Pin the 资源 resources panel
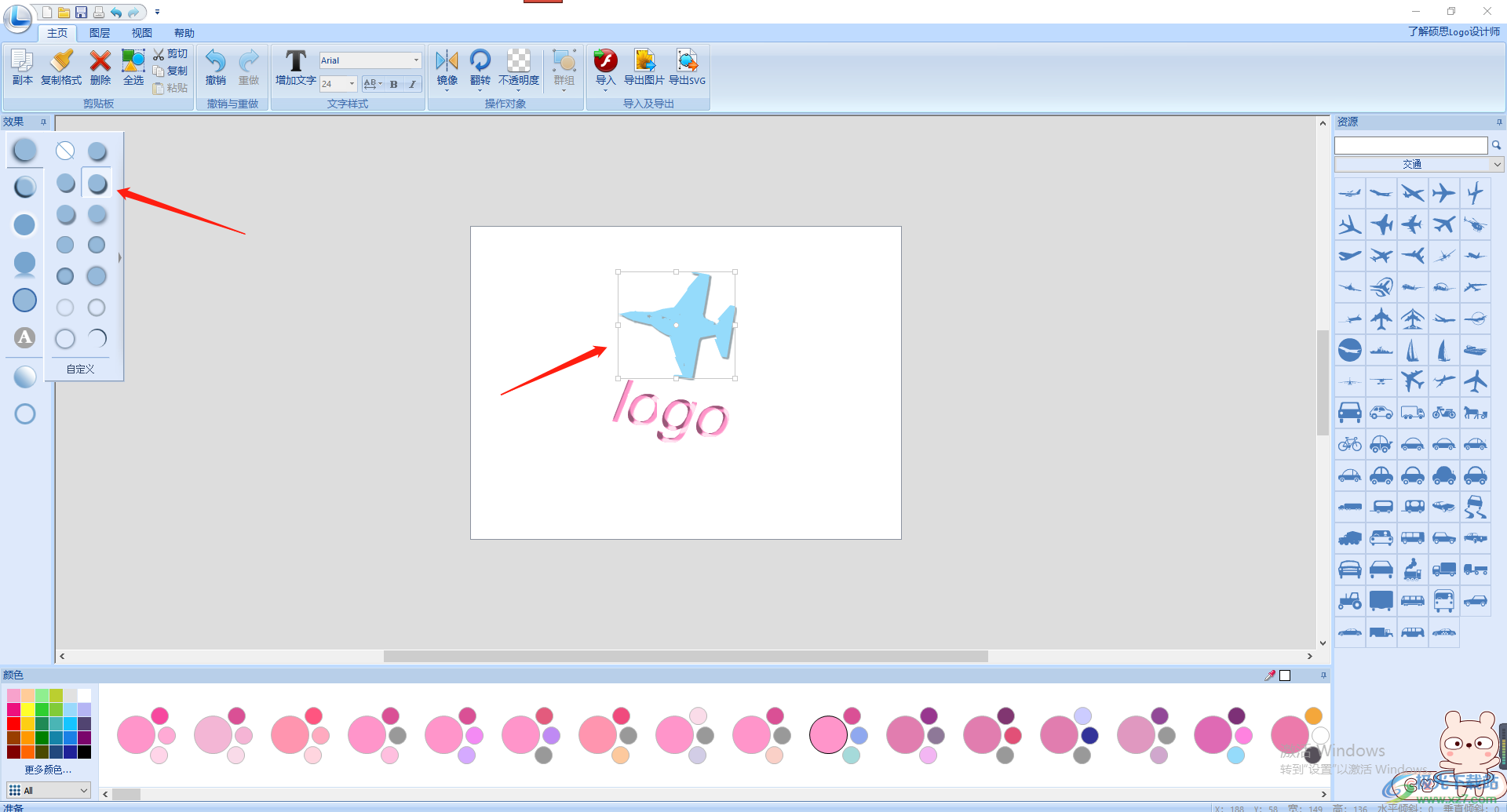 [x=1499, y=122]
